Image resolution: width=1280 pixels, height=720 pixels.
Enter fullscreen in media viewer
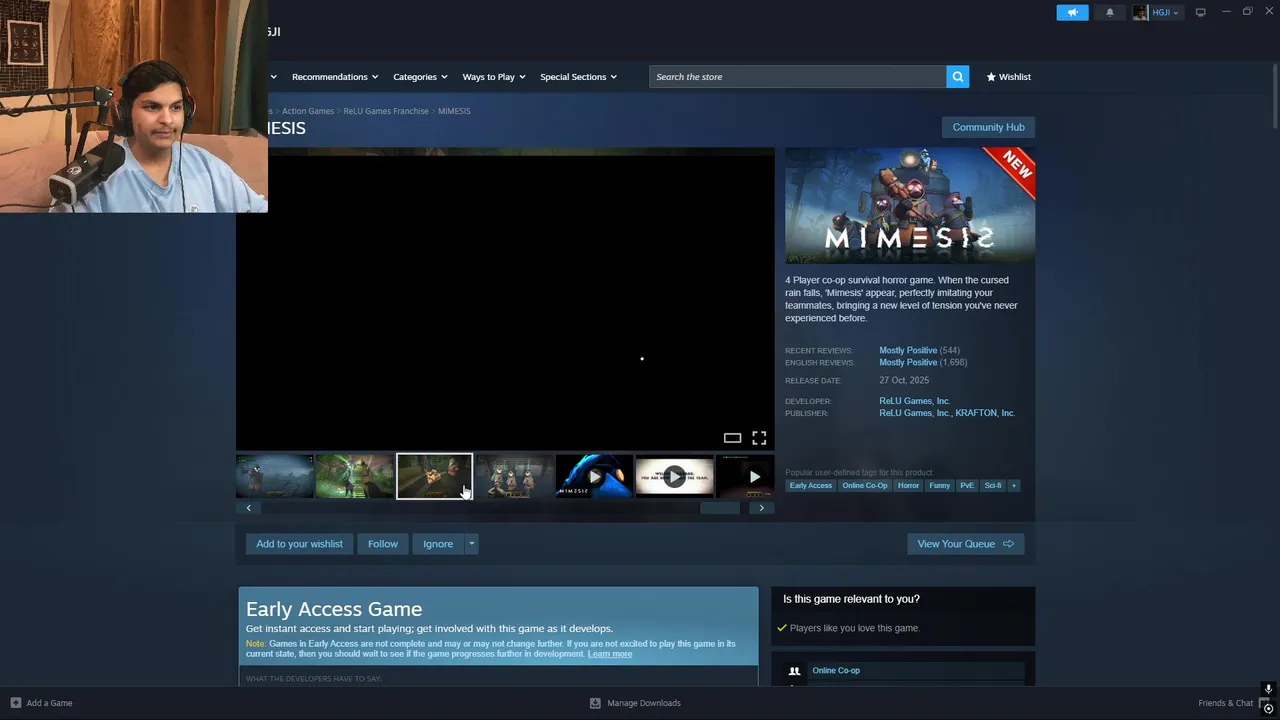[759, 438]
